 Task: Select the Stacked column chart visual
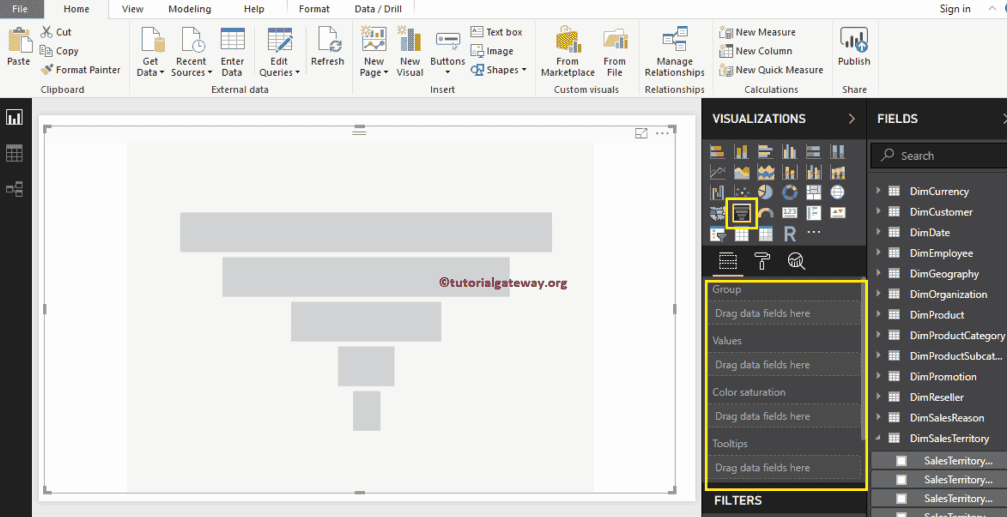pyautogui.click(x=742, y=152)
